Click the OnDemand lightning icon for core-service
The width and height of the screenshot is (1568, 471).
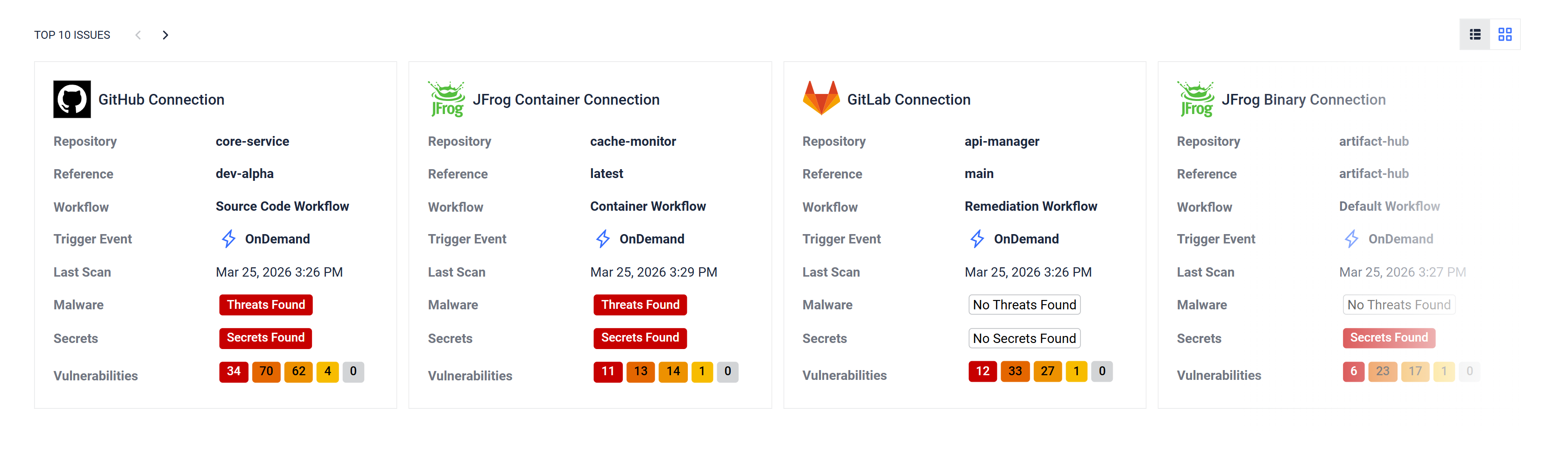[x=228, y=239]
